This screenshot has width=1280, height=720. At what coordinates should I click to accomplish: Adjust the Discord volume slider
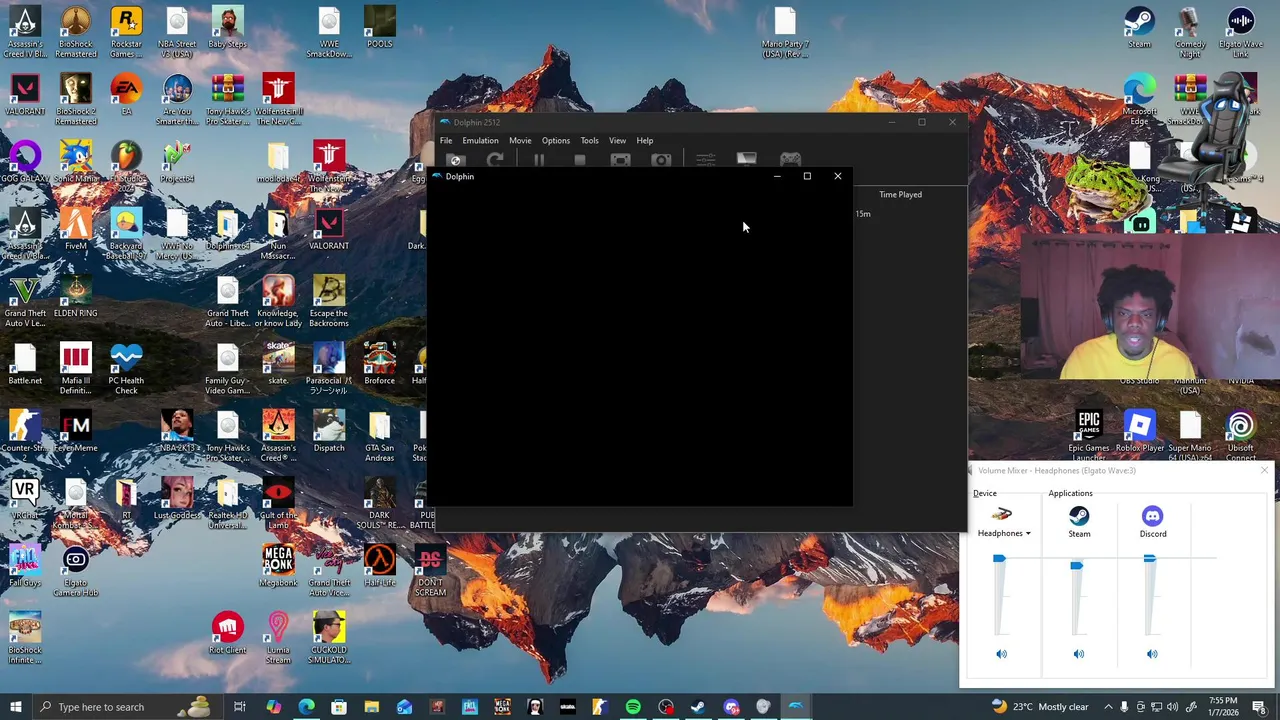click(x=1149, y=559)
